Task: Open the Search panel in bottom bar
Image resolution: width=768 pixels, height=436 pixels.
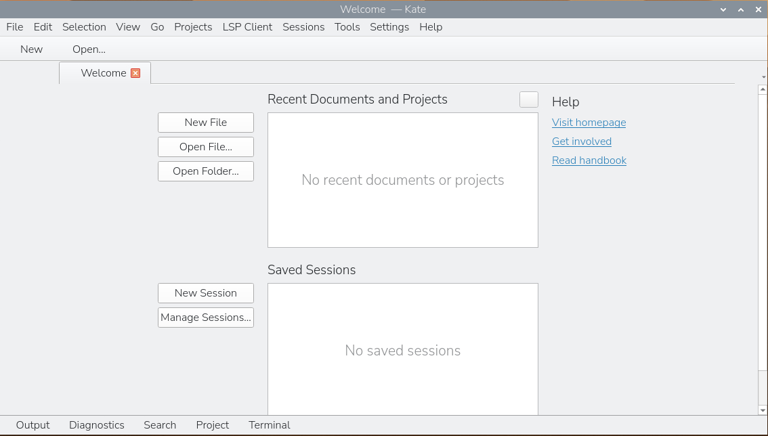Action: [160, 425]
